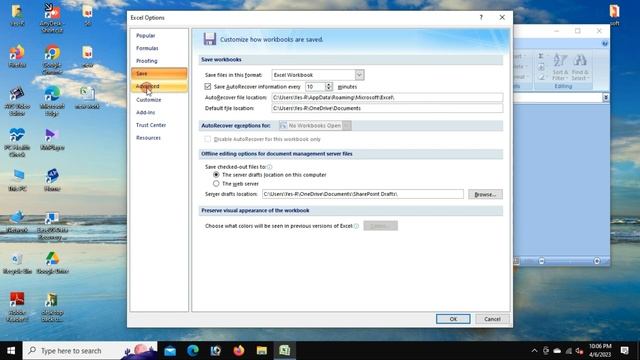
Task: Click the Type here to search box
Action: click(x=90, y=350)
